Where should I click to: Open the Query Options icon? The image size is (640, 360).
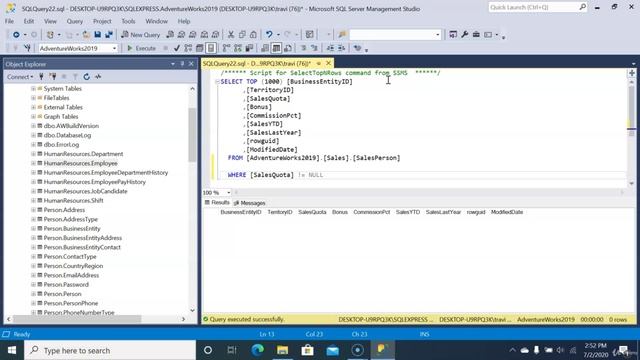pos(200,48)
